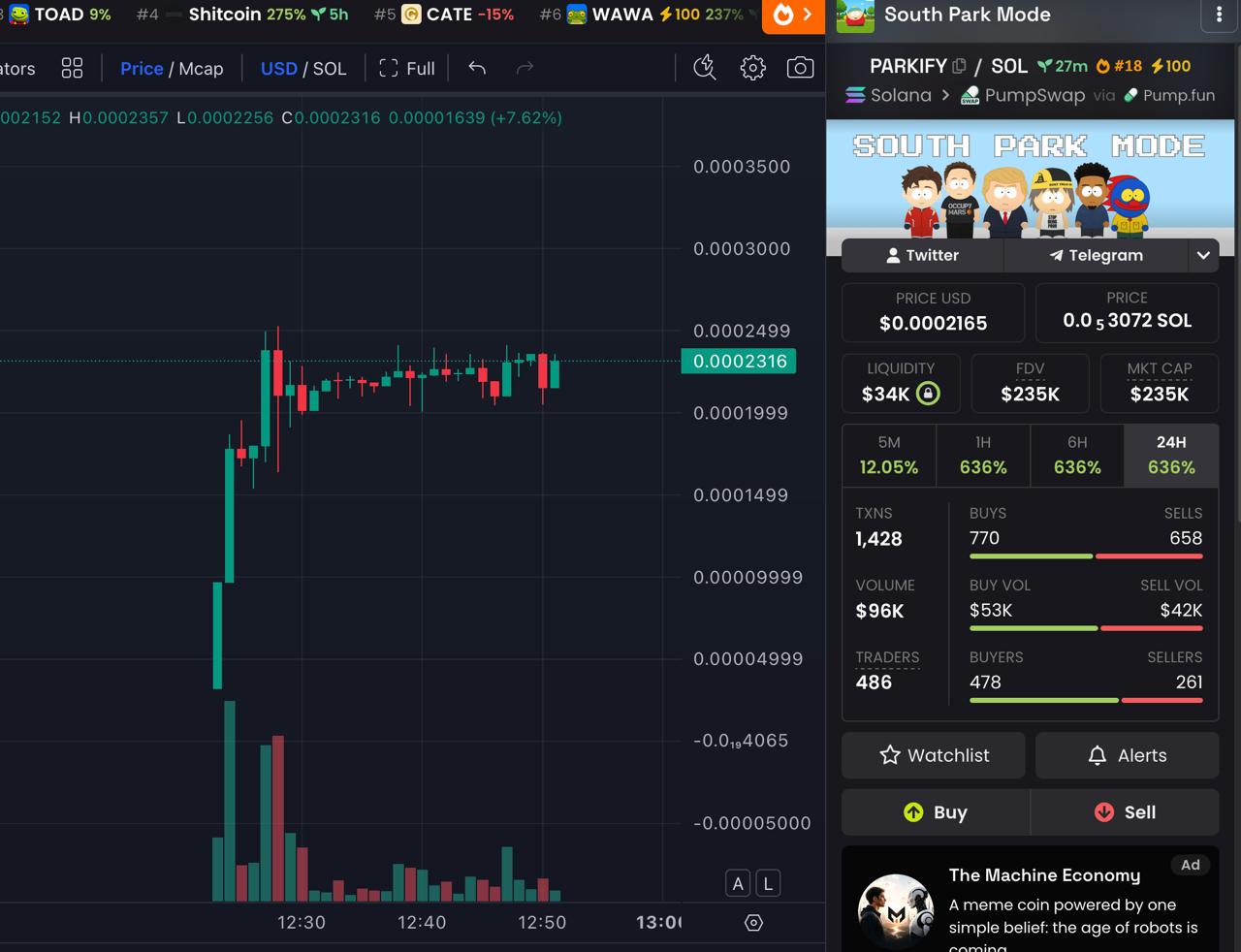
Task: Click the yellow lightning 100 badge near SOL
Action: [1171, 66]
